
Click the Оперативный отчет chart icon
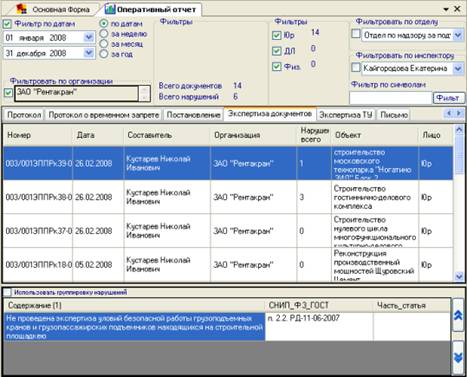tap(110, 9)
